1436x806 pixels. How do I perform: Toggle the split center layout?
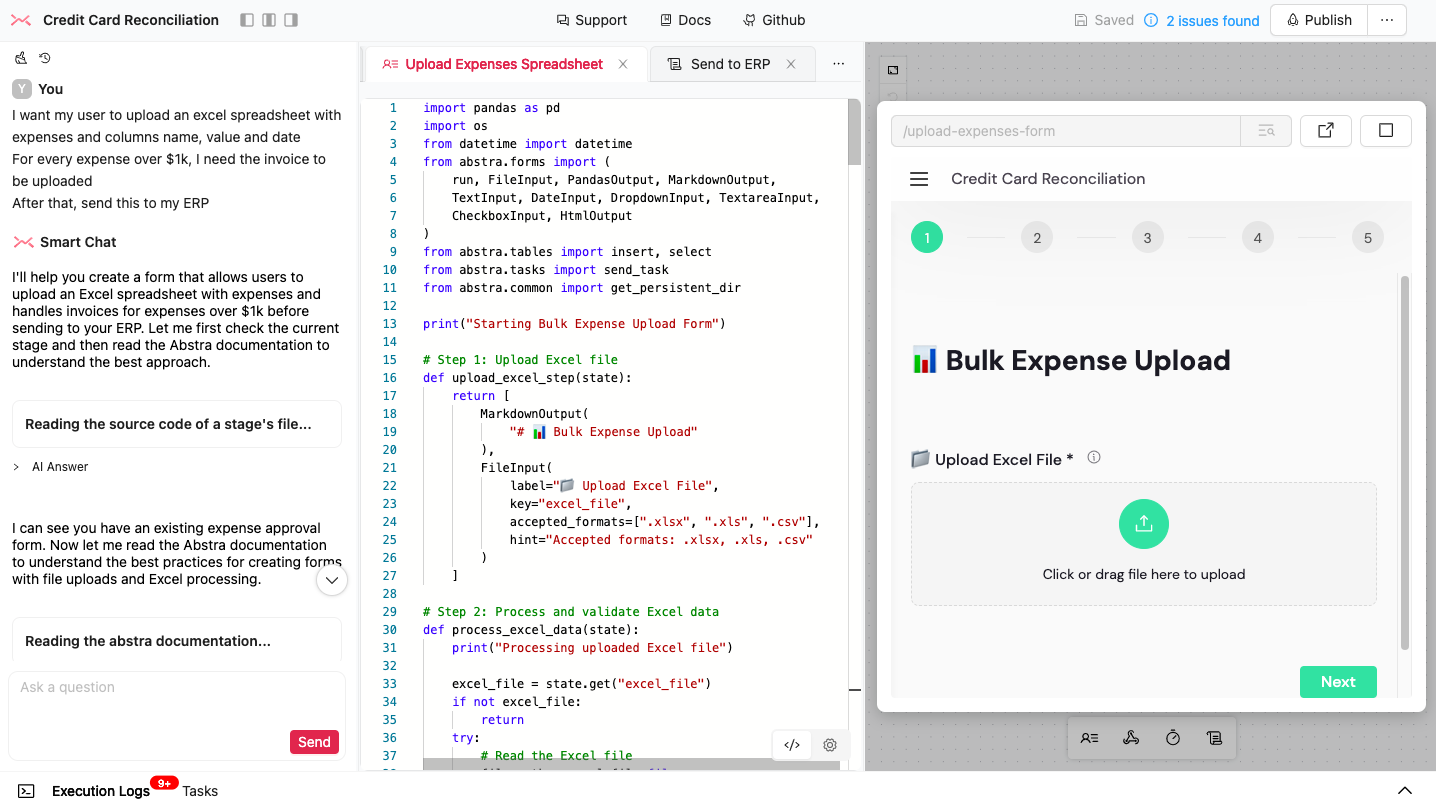269,20
